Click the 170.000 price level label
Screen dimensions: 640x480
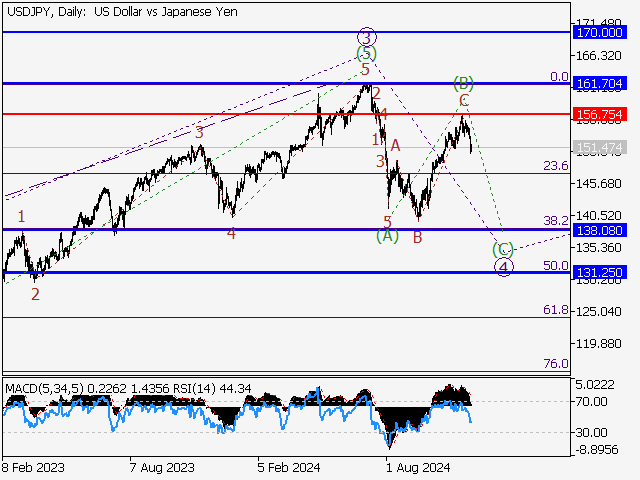pyautogui.click(x=600, y=32)
